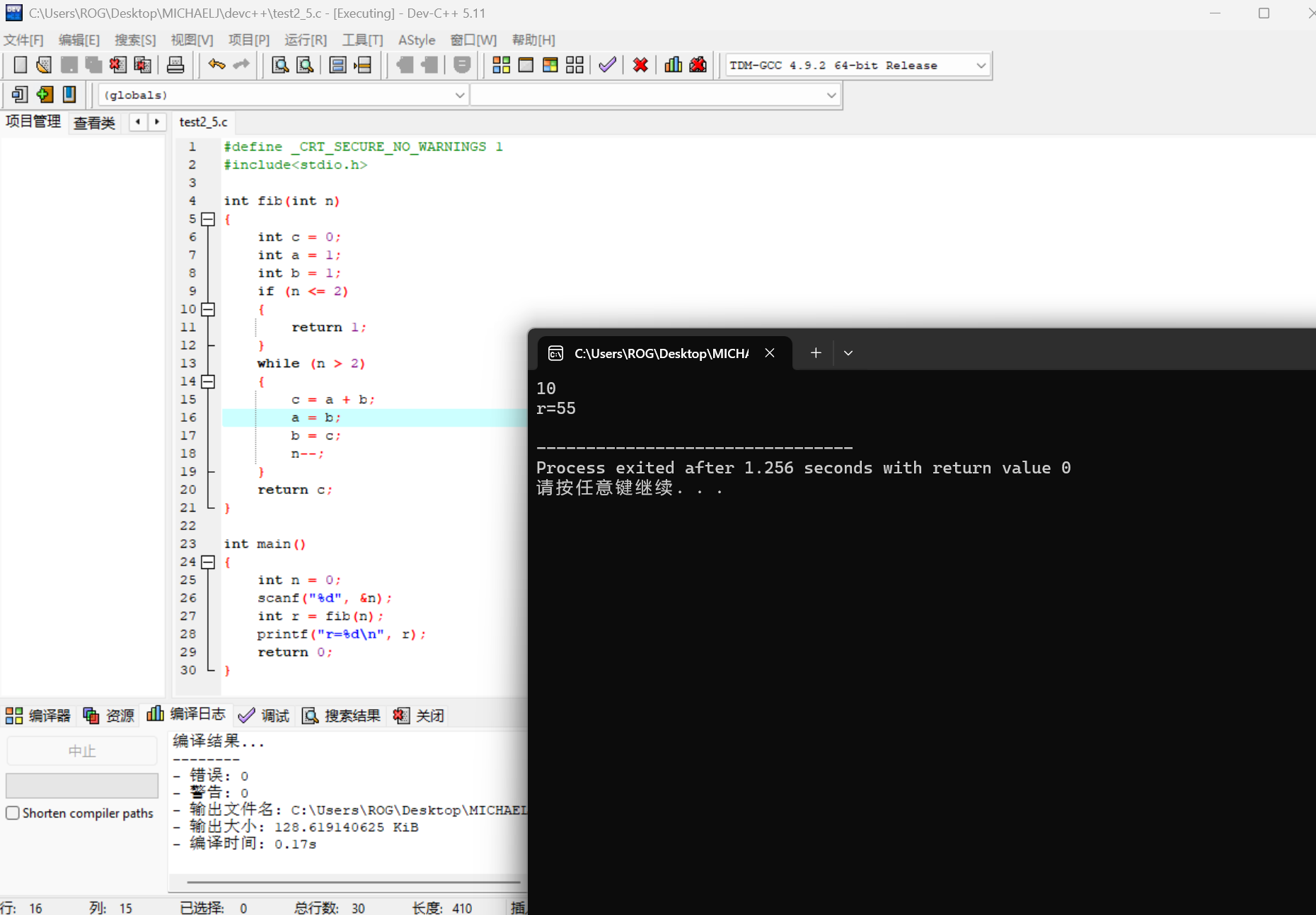Click the left arrow of panel tabs
1316x915 pixels.
pyautogui.click(x=138, y=122)
